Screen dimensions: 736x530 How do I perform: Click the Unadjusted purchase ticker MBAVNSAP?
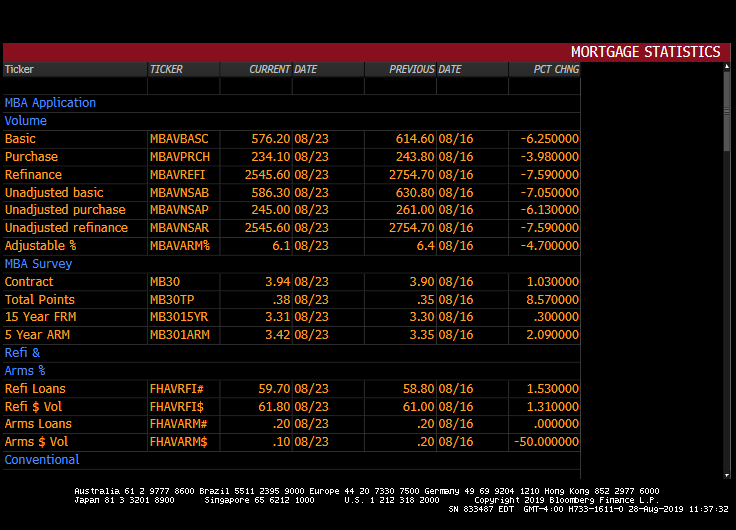[179, 210]
